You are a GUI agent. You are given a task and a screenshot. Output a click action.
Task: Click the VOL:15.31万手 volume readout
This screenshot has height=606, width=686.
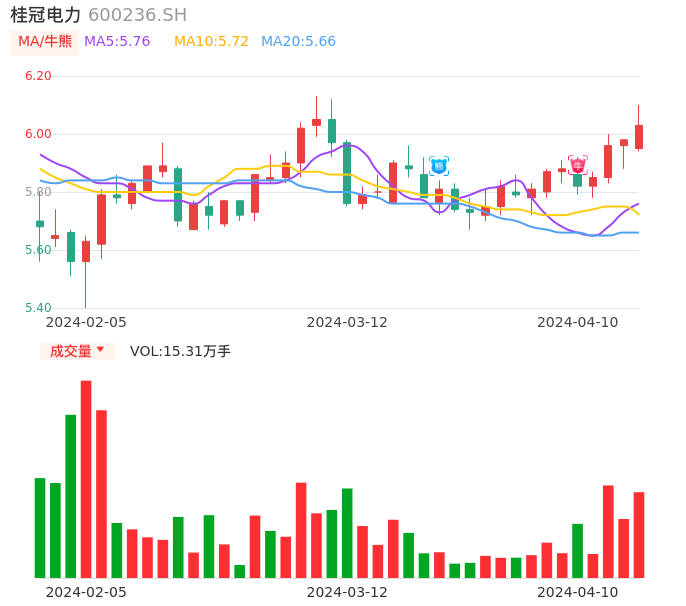180,351
